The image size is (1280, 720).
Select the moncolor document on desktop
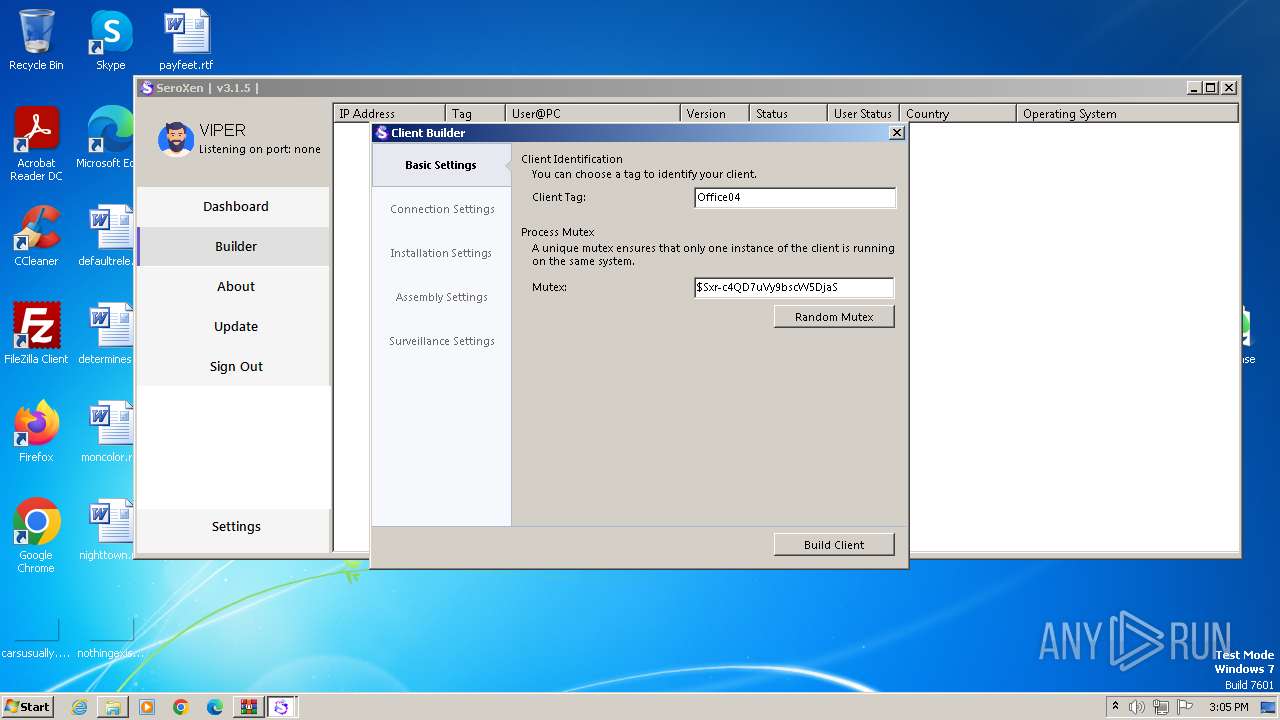click(x=106, y=432)
